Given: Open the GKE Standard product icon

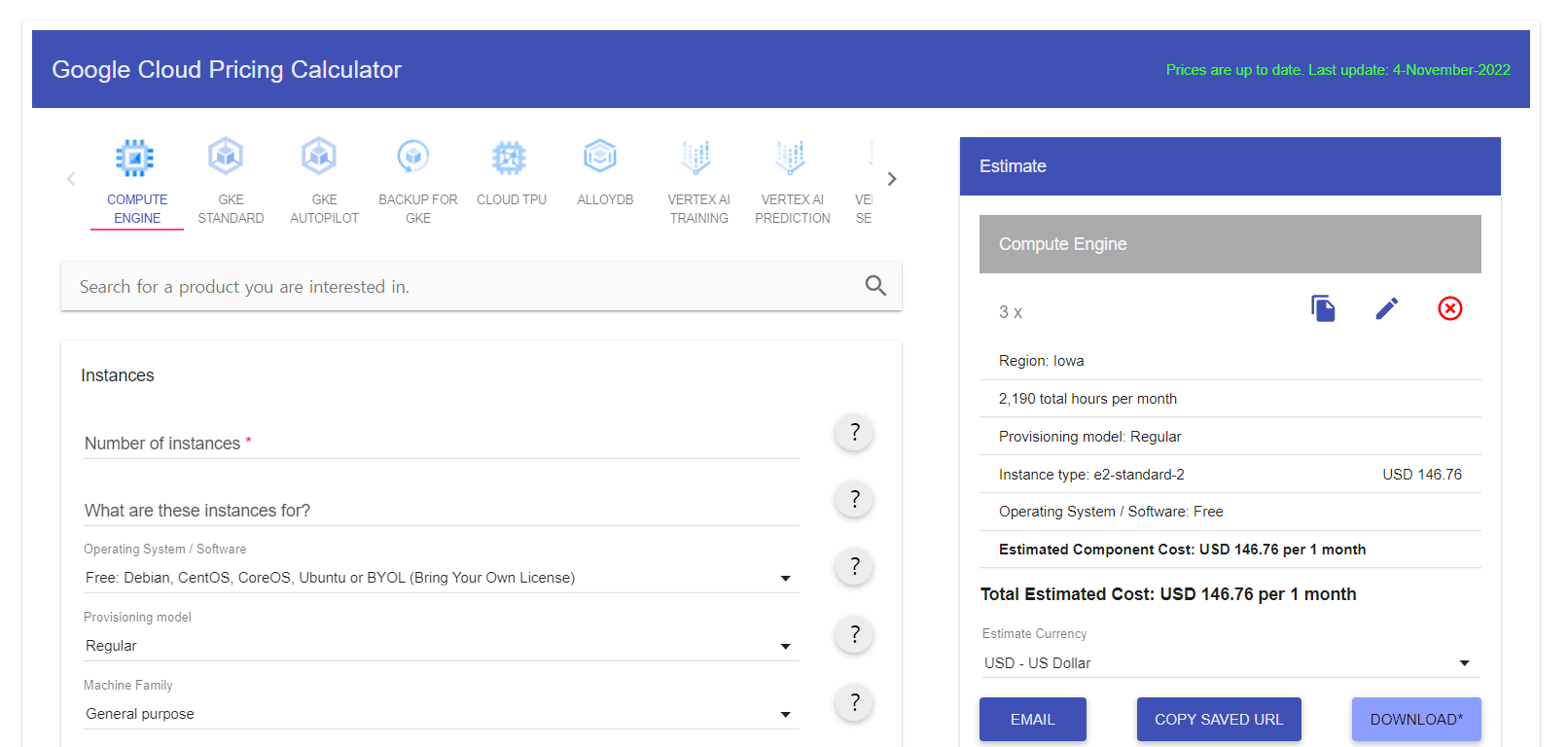Looking at the screenshot, I should coord(226,156).
